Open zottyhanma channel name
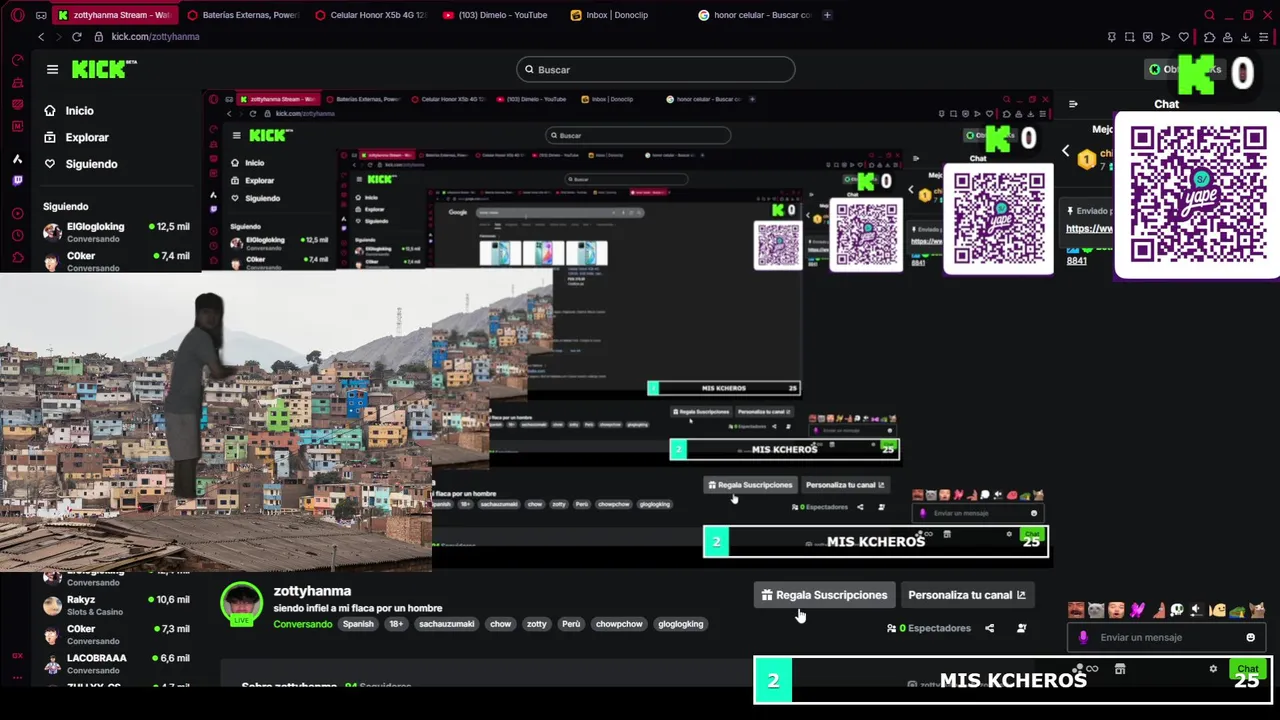Viewport: 1280px width, 720px height. [x=312, y=591]
